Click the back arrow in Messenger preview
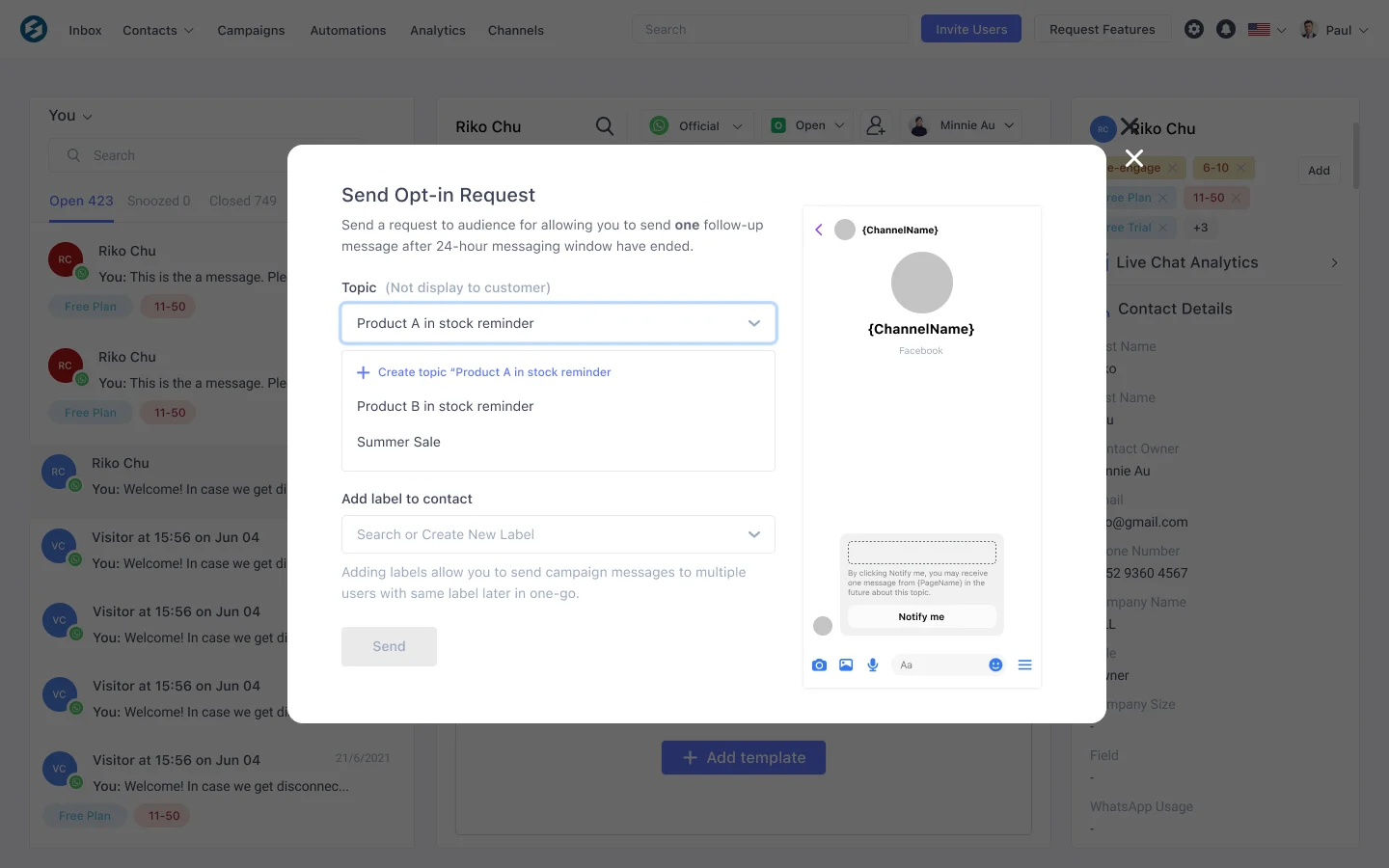 pyautogui.click(x=819, y=230)
